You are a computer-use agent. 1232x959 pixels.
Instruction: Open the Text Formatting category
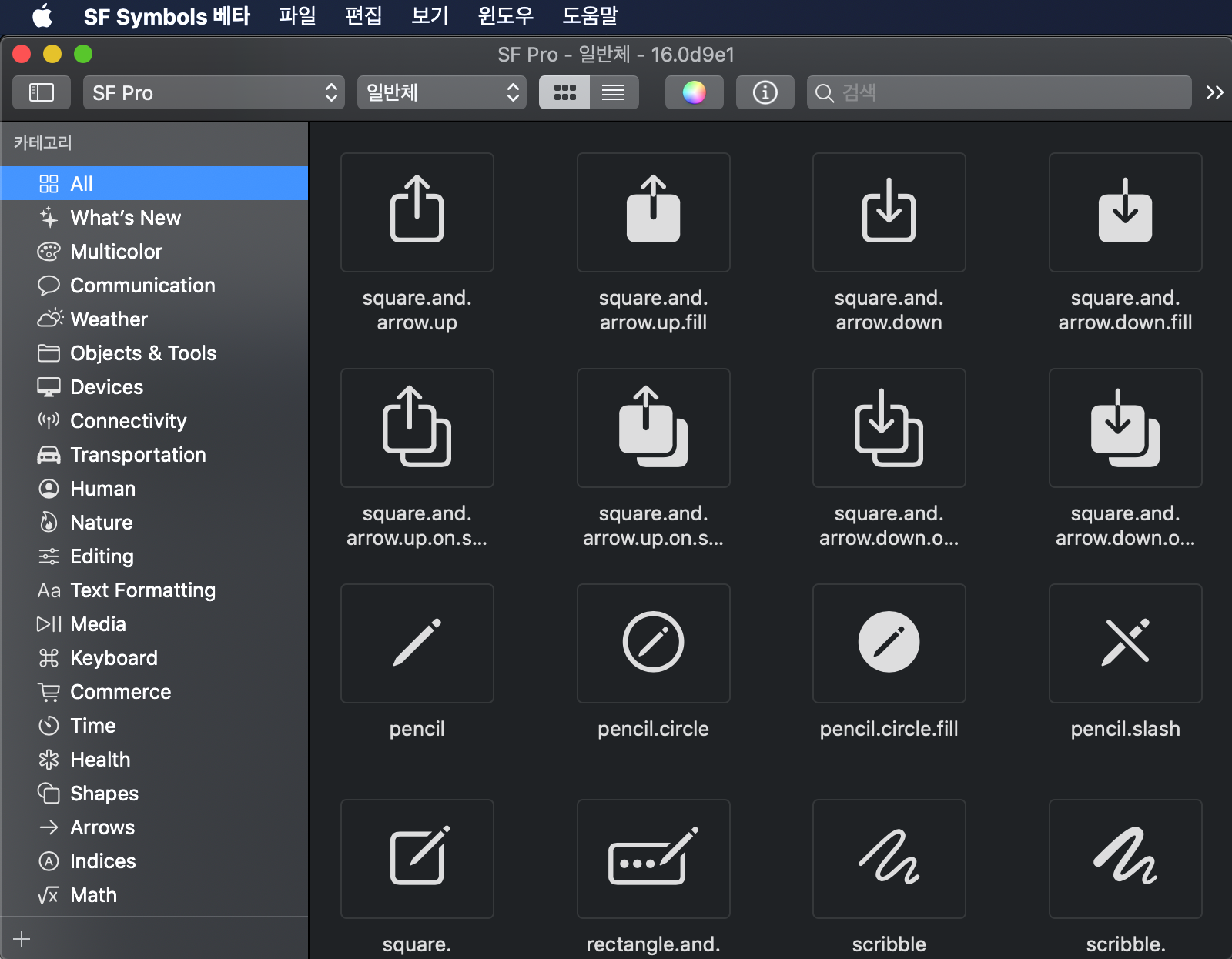click(154, 590)
